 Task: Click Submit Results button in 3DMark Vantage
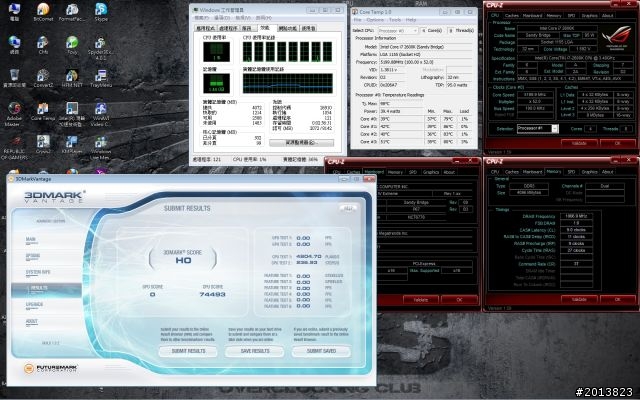coord(188,351)
